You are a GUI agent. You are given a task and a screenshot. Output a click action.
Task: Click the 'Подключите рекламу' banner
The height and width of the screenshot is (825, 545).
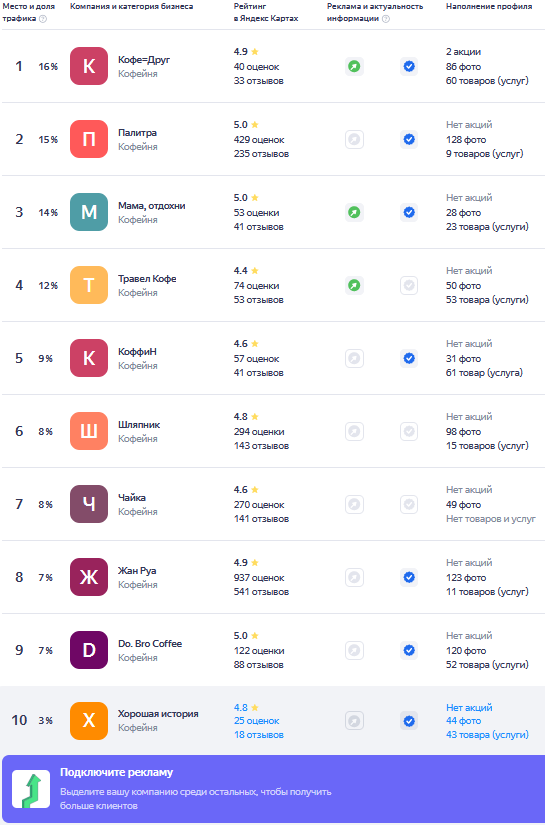[272, 789]
